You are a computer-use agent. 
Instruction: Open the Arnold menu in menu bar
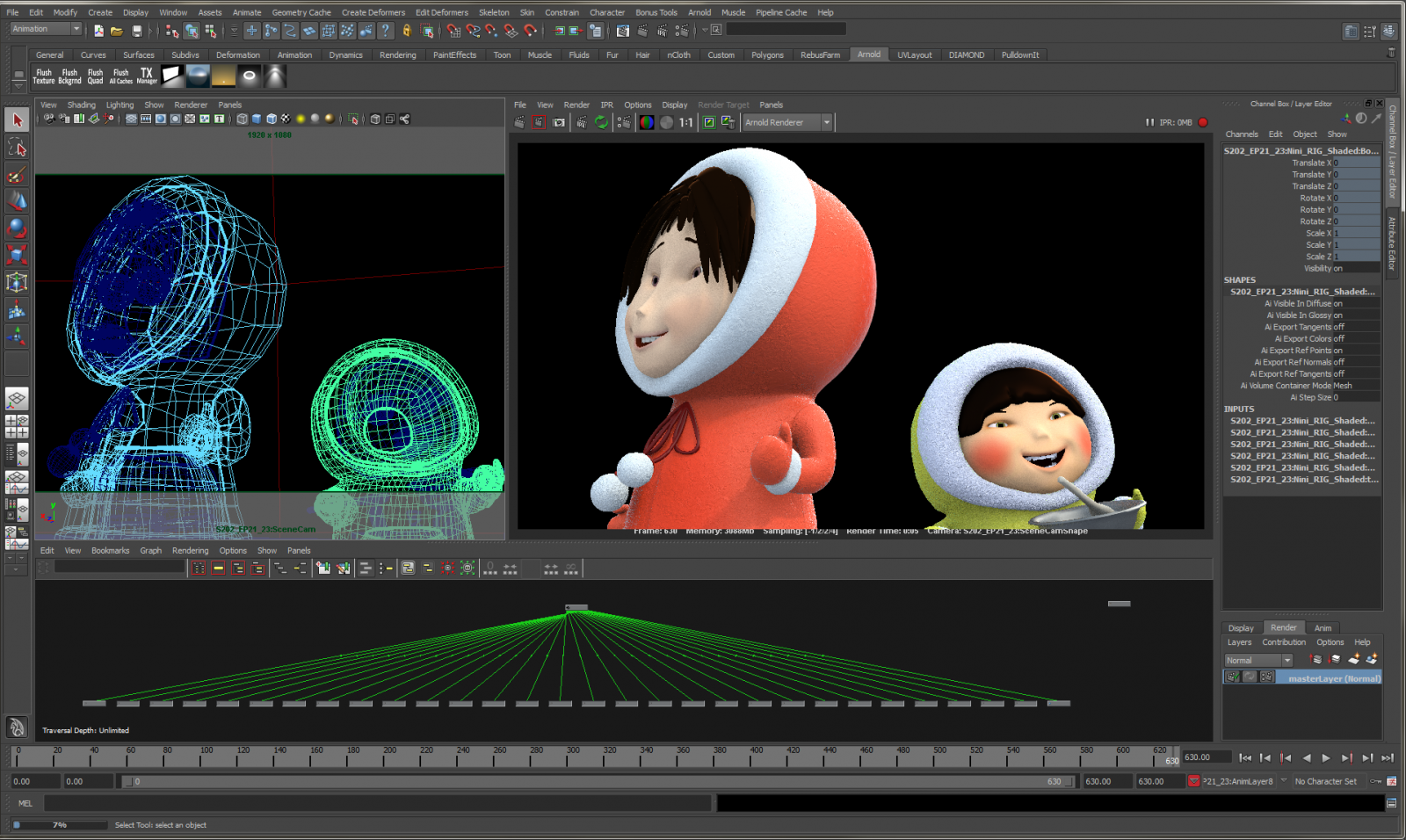pos(699,12)
